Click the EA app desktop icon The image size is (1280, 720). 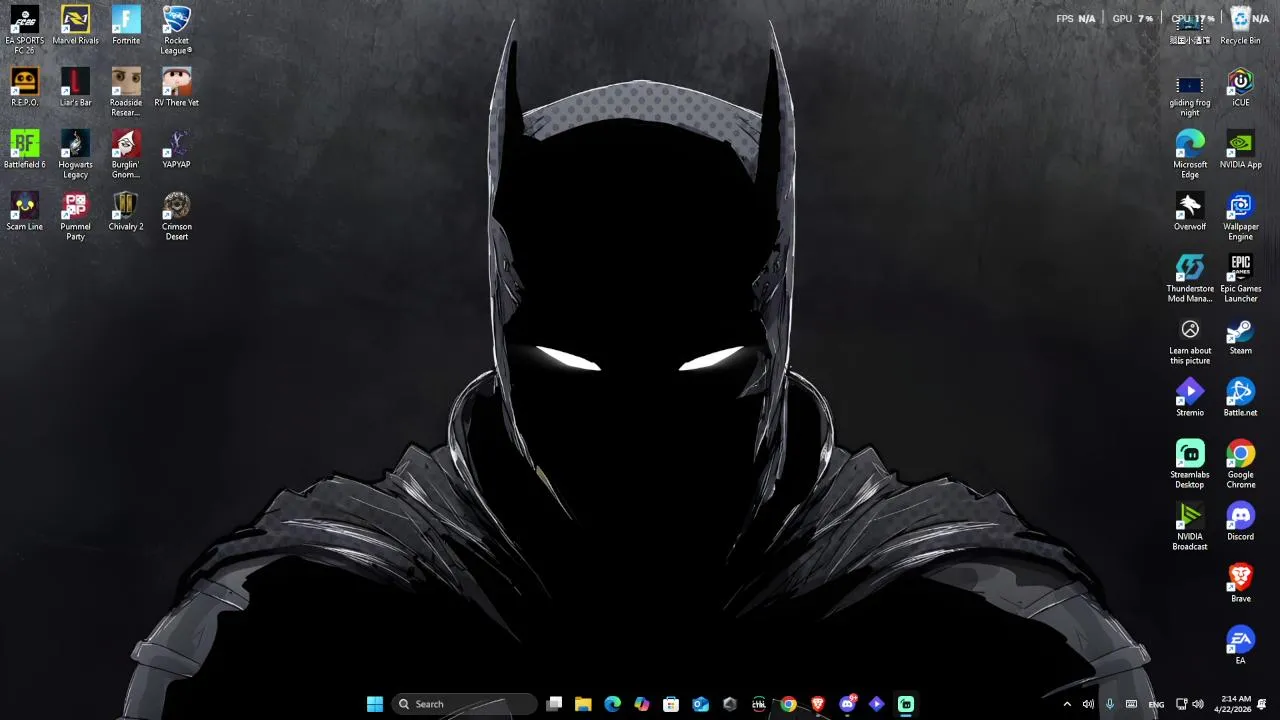(x=1241, y=646)
